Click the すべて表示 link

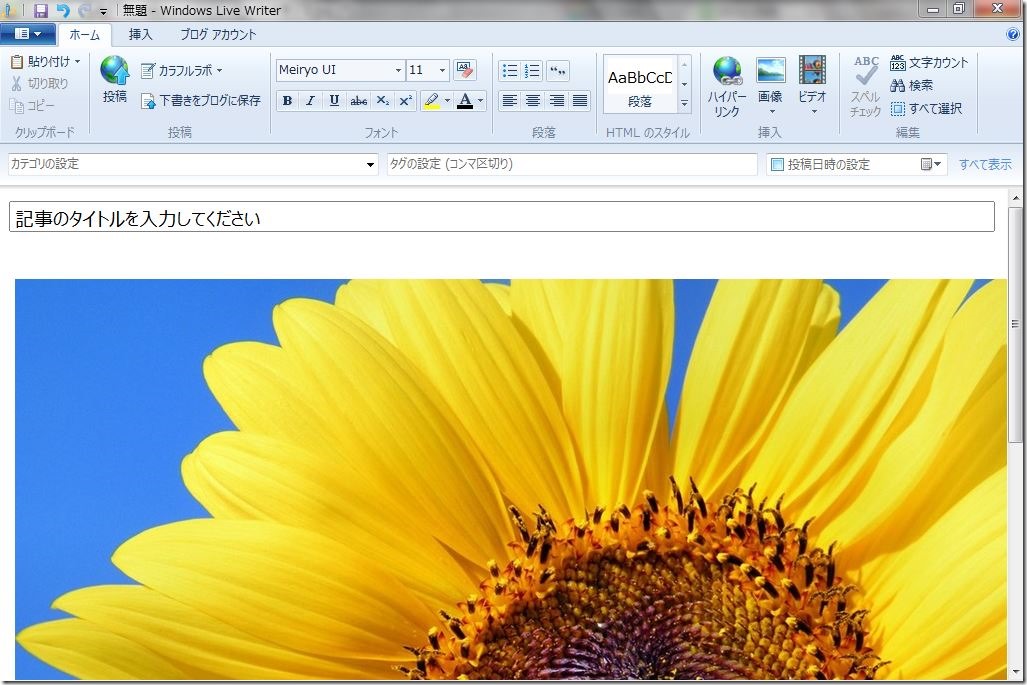985,164
